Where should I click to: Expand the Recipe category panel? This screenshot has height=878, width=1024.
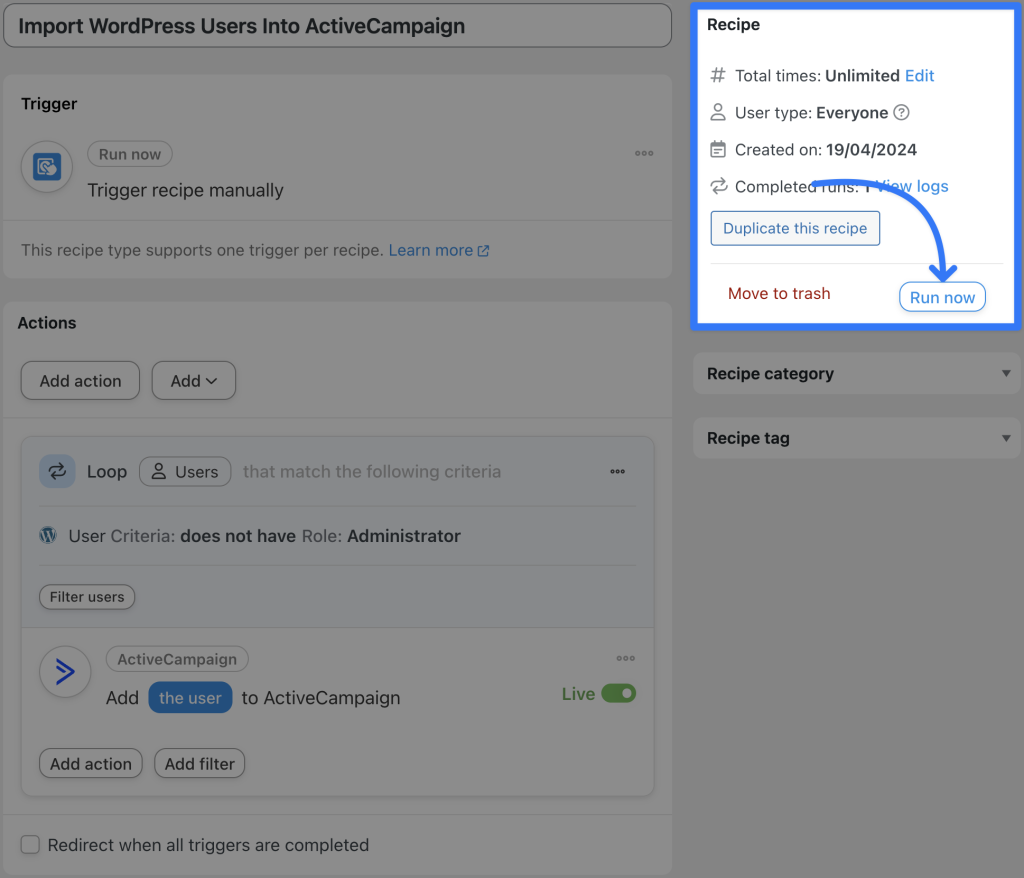[1006, 373]
